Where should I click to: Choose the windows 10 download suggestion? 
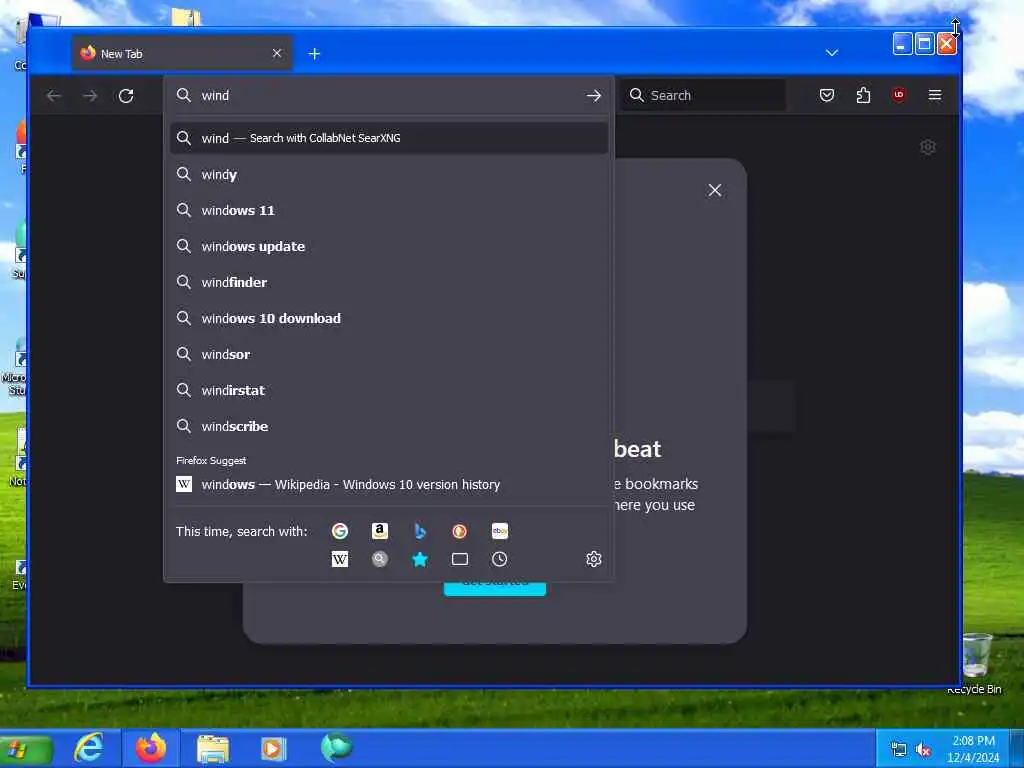(389, 318)
